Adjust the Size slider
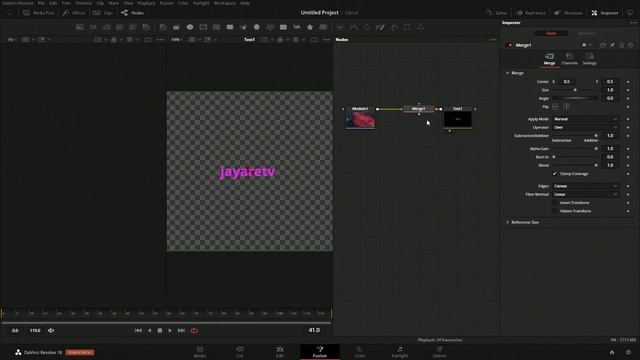 [575, 90]
